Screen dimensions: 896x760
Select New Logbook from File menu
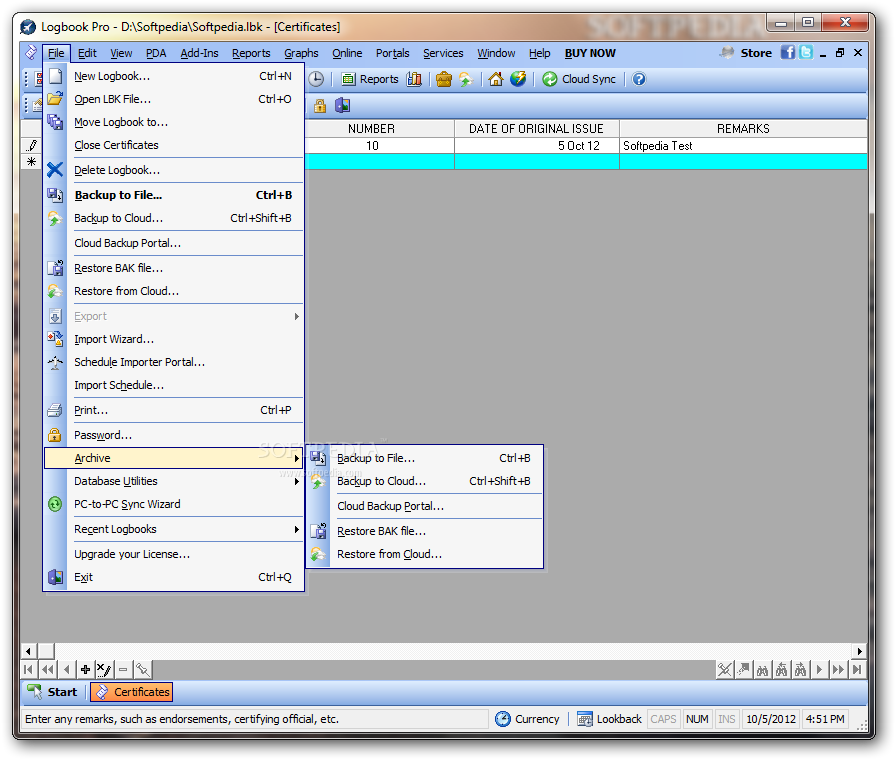point(173,77)
